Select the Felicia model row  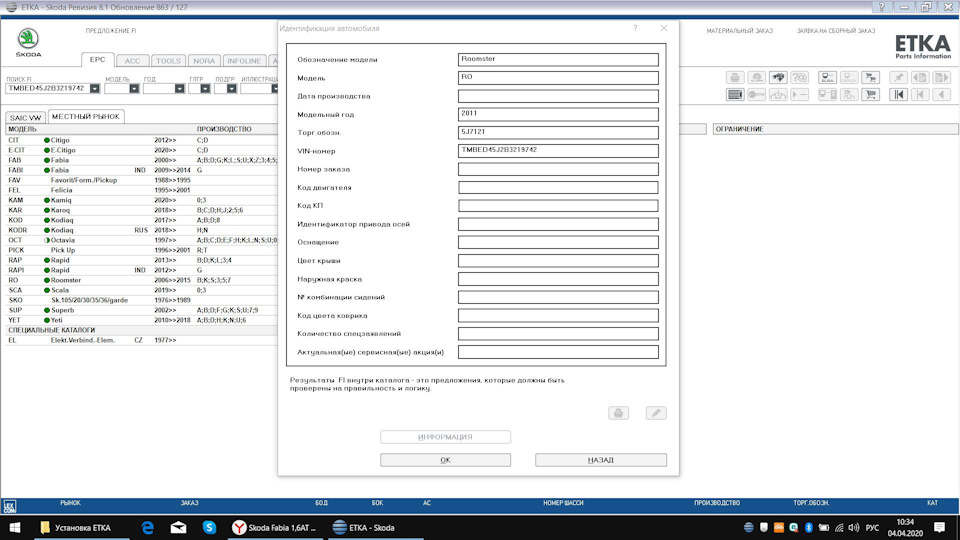point(141,190)
